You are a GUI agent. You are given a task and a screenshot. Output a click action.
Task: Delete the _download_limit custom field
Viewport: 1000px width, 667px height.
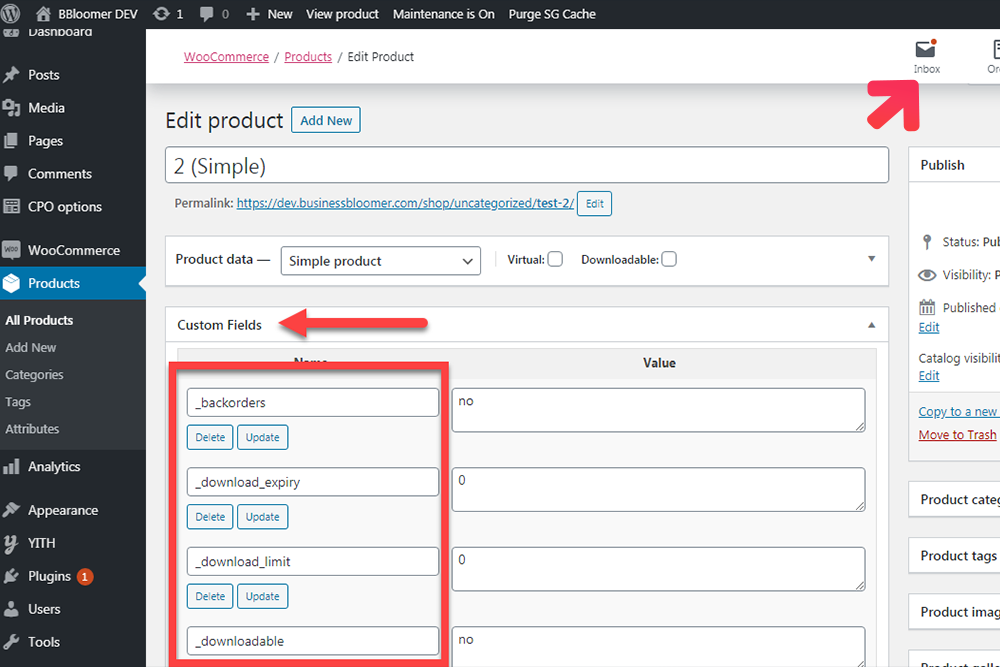[210, 596]
